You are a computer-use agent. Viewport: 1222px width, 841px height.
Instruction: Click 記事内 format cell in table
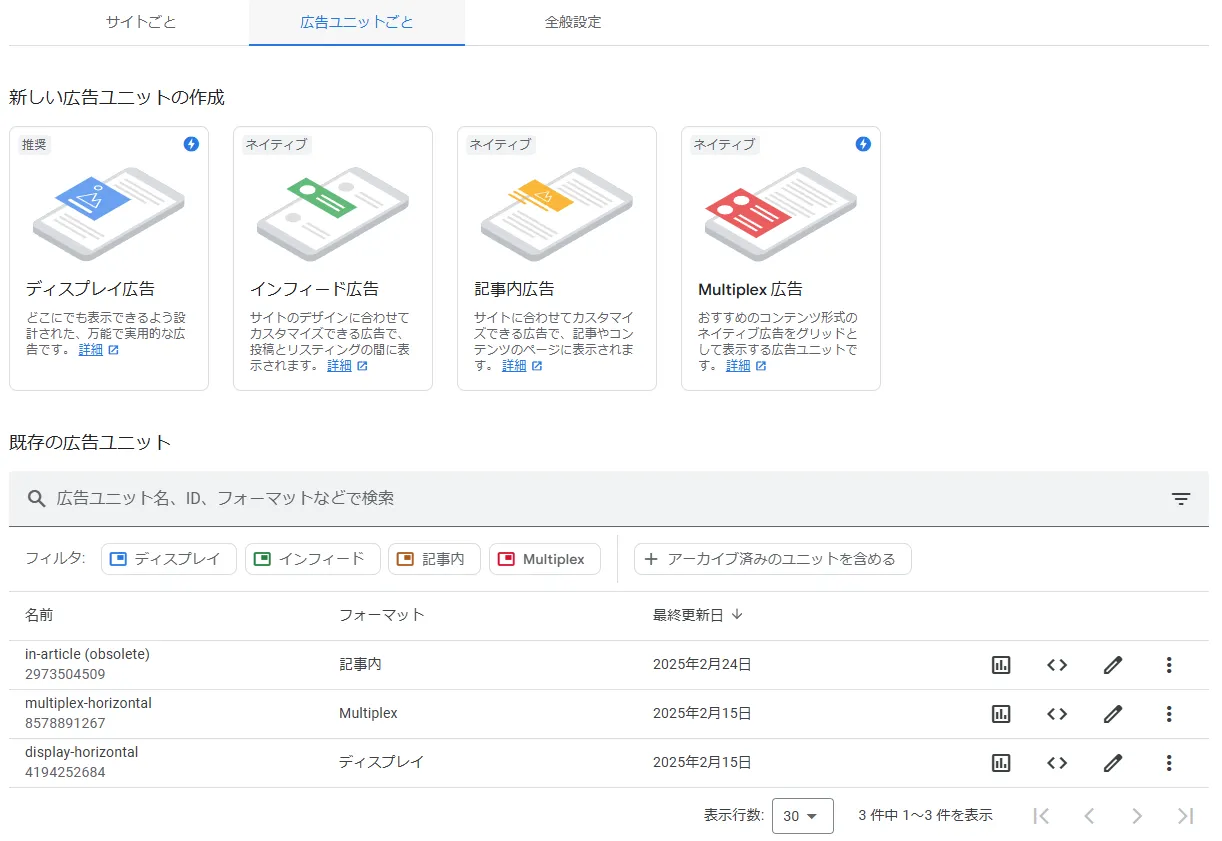[x=360, y=664]
